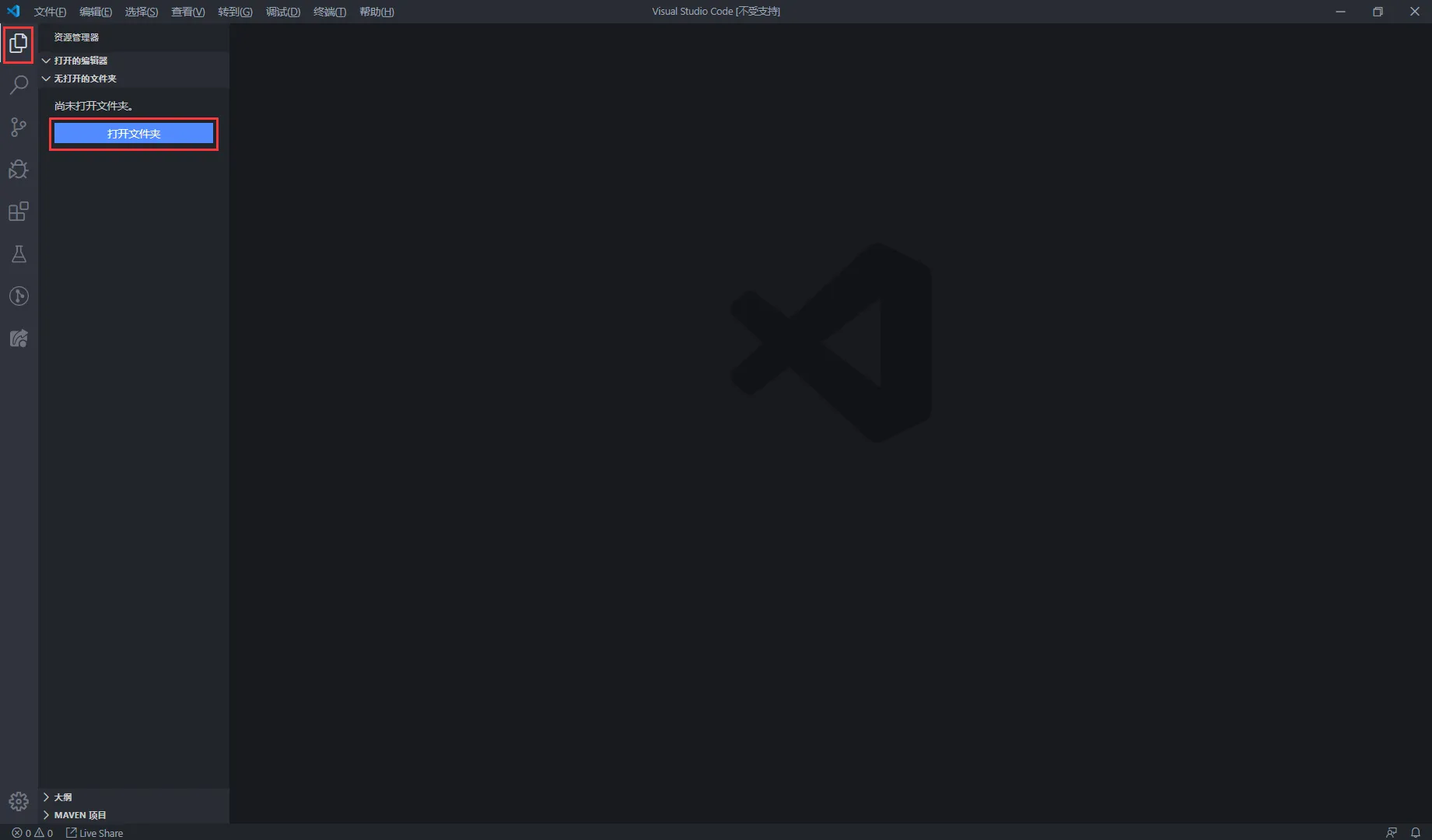Open the Live Share activity bar icon
Viewport: 1432px width, 840px height.
[19, 338]
